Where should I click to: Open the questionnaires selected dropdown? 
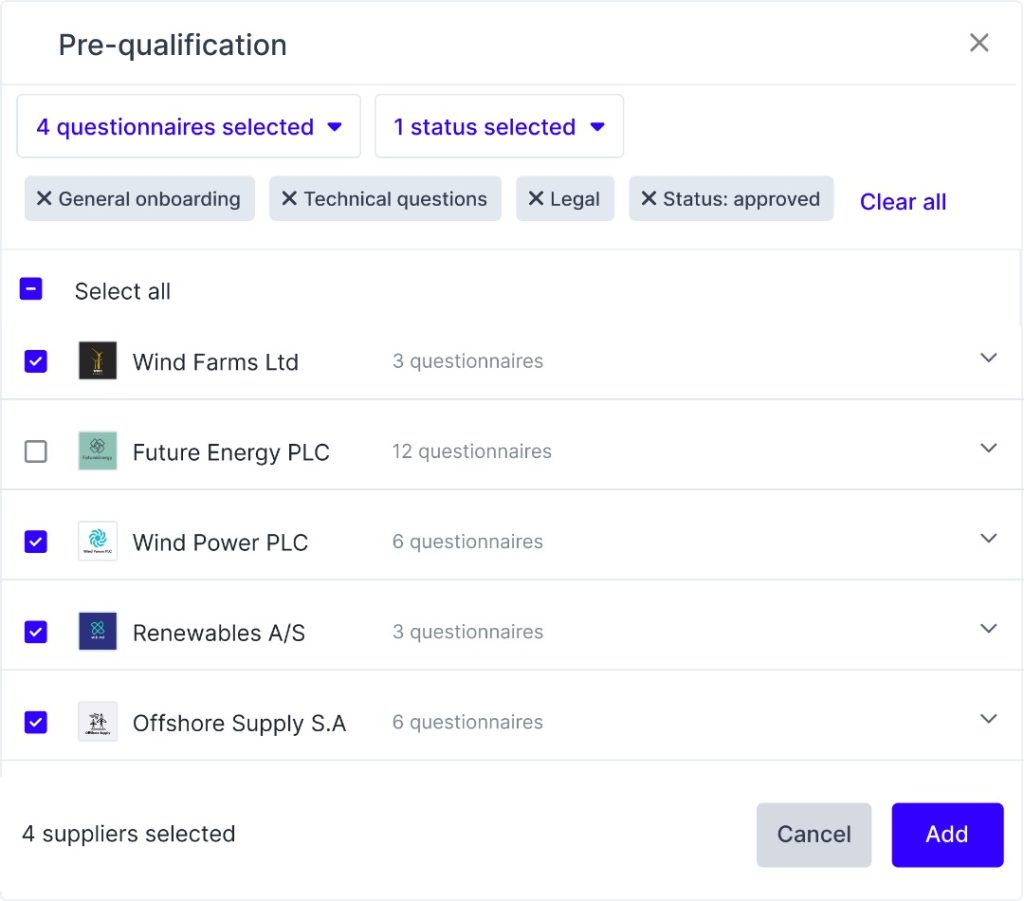pyautogui.click(x=189, y=126)
